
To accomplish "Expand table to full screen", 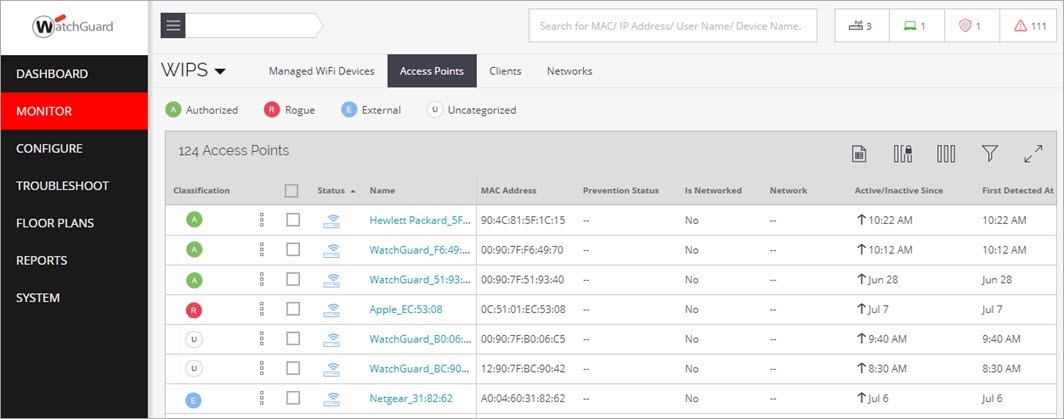I will click(x=1033, y=154).
